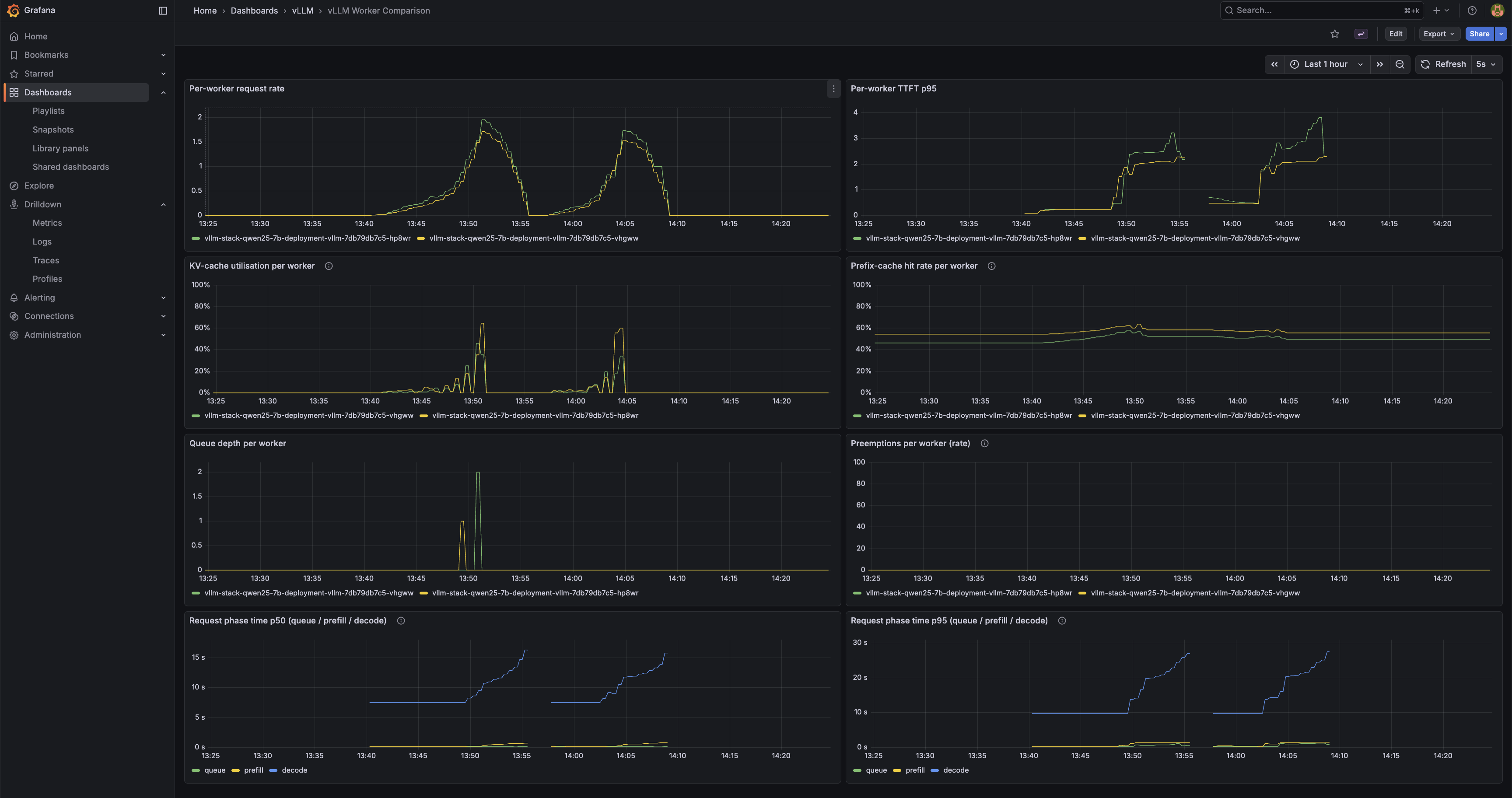Navigate to the vLLM breadcrumb
Viewport: 1512px width, 798px height.
coord(303,10)
